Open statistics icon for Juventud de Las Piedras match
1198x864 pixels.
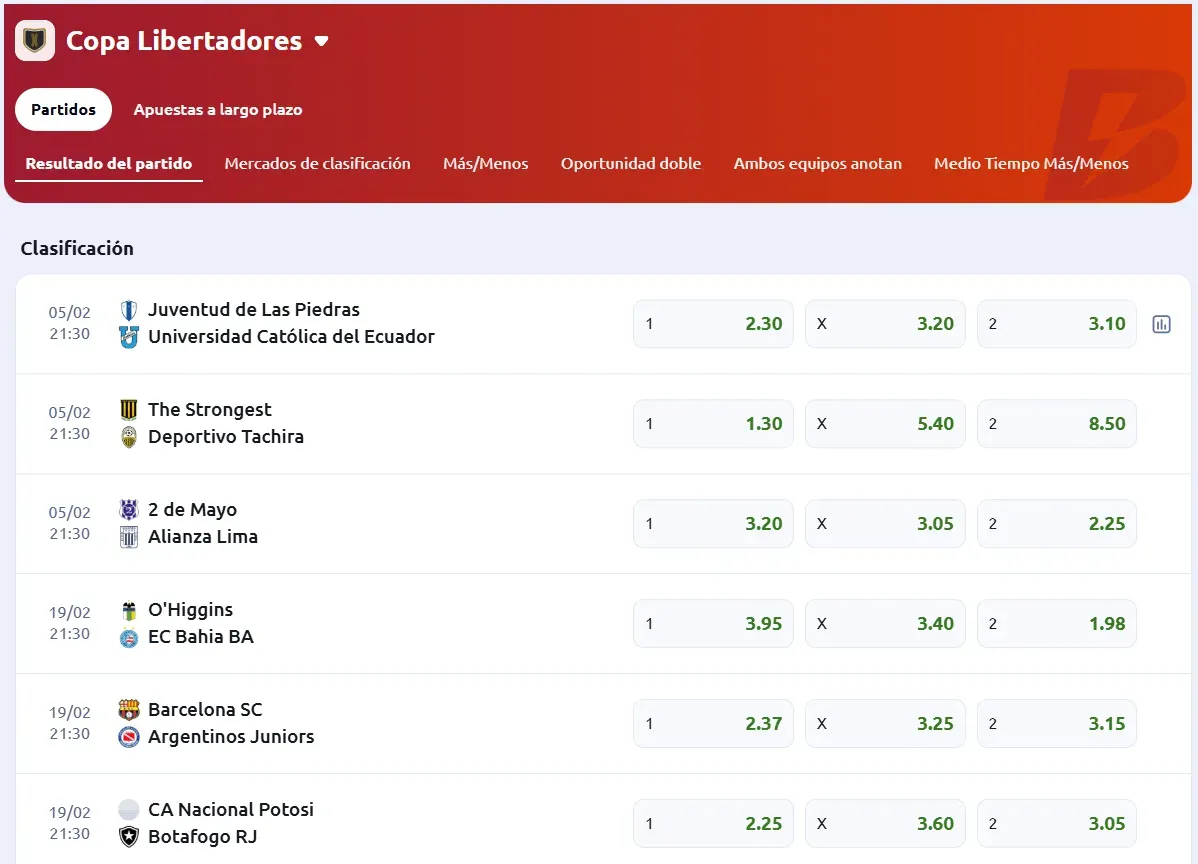tap(1161, 324)
